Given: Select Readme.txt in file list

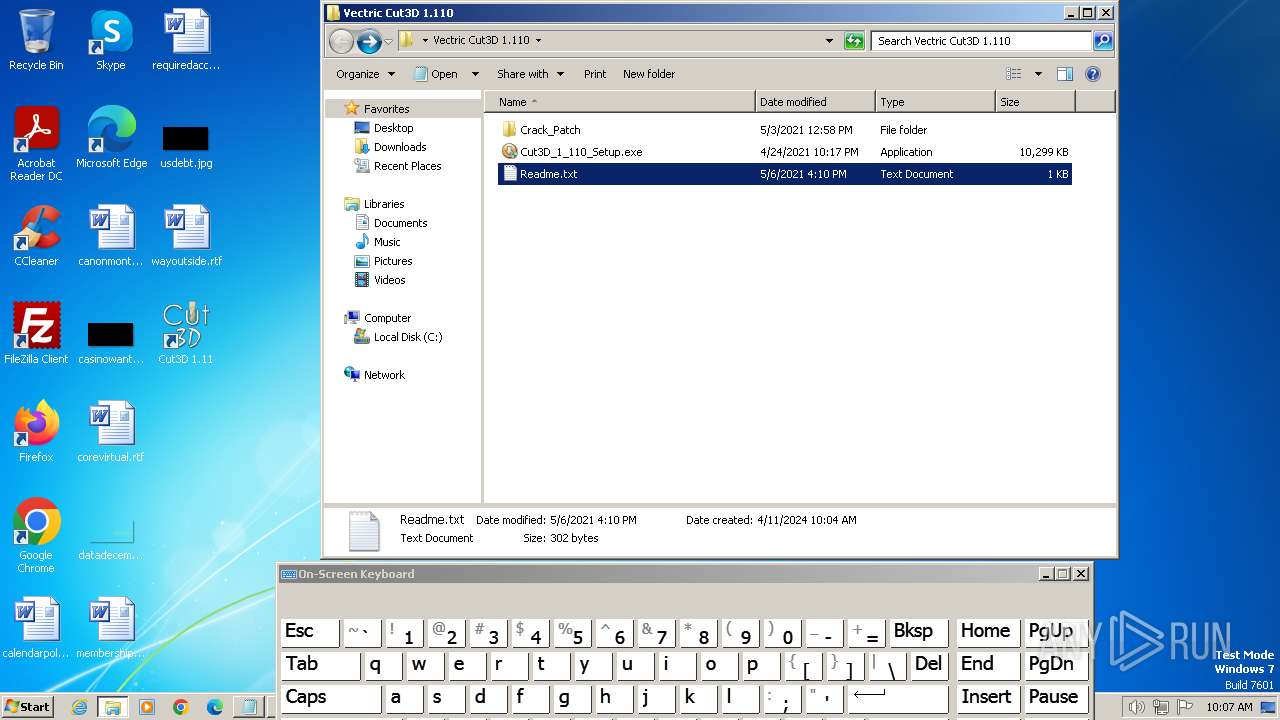Looking at the screenshot, I should tap(785, 174).
